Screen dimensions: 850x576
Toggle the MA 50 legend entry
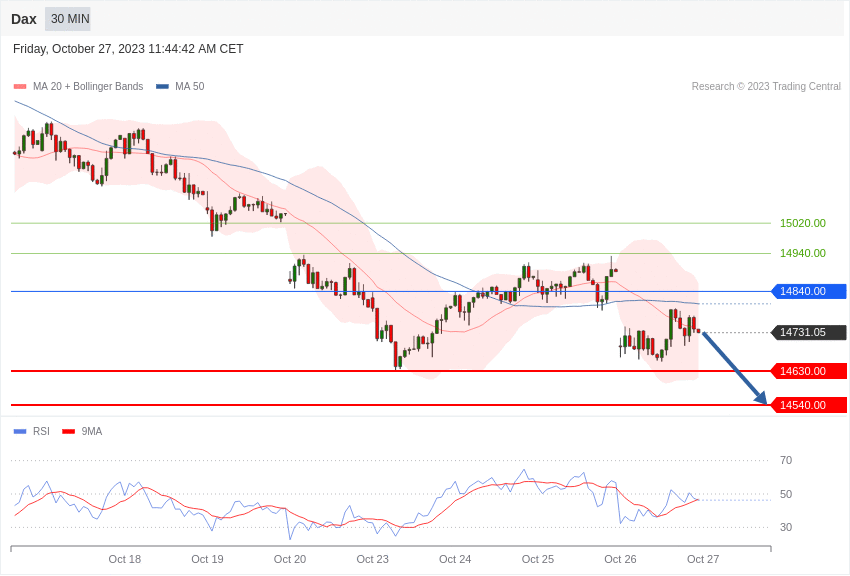tap(180, 87)
